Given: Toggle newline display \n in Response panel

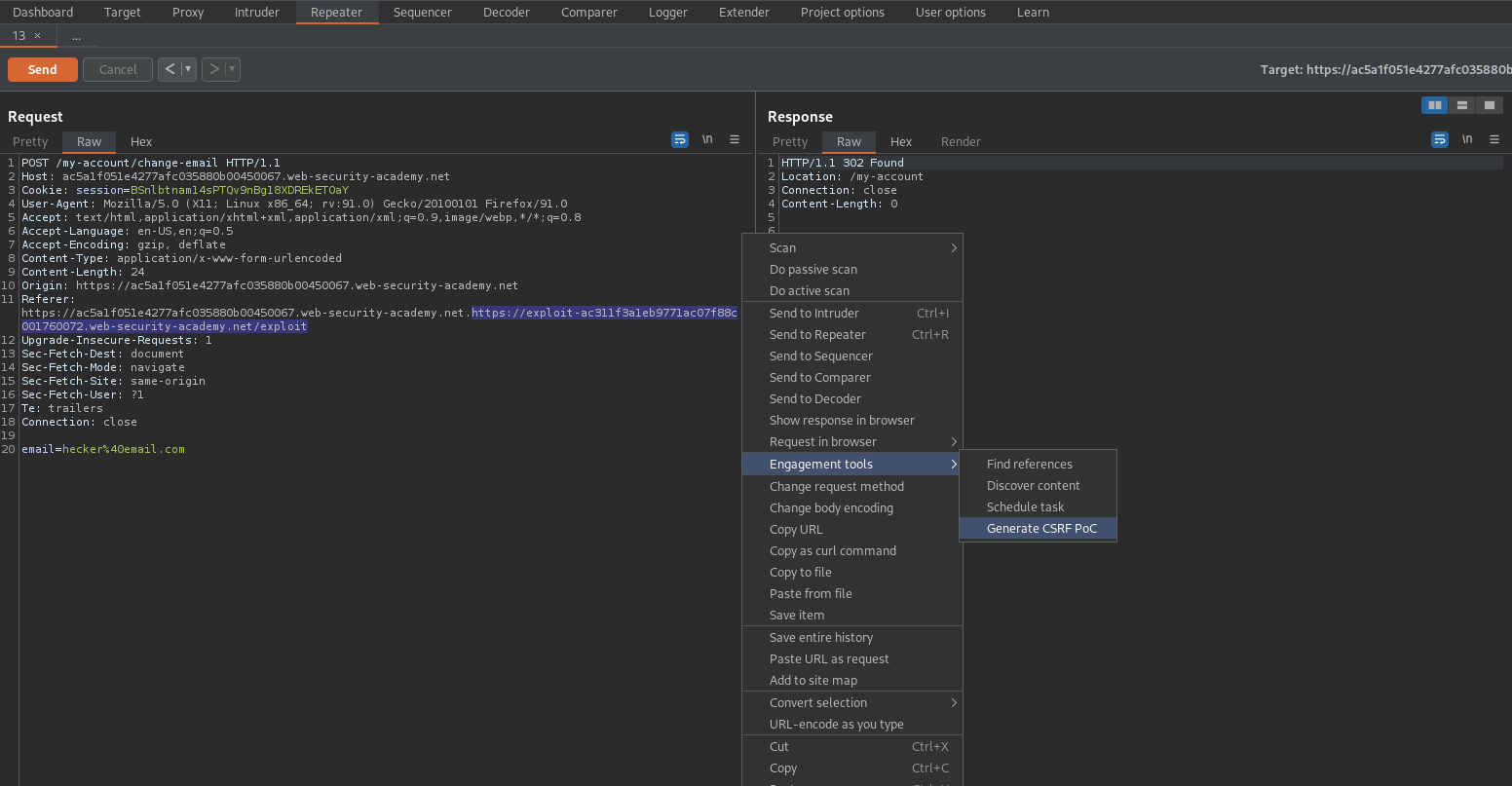Looking at the screenshot, I should [x=1467, y=140].
